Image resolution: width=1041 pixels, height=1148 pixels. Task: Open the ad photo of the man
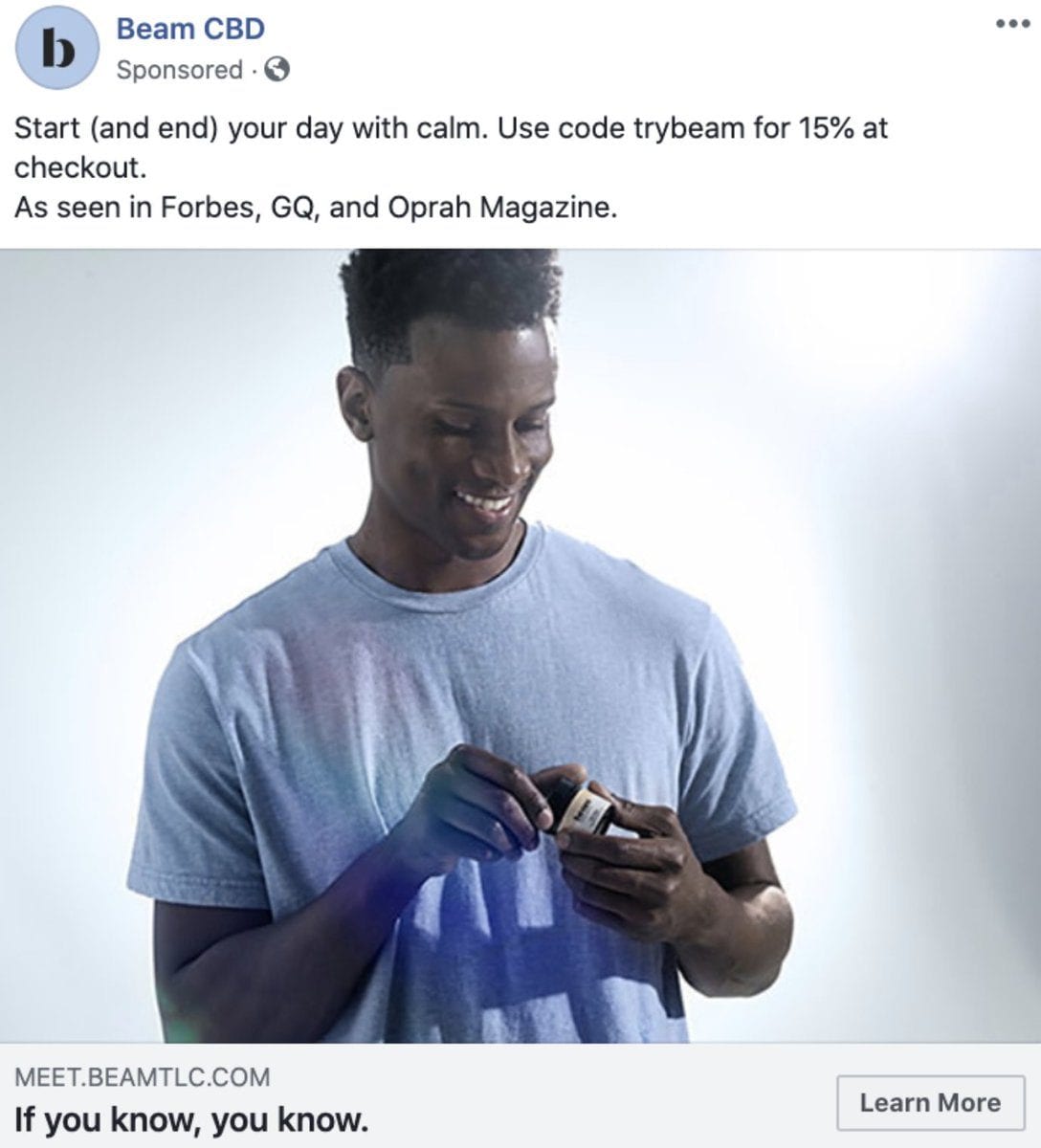(520, 646)
